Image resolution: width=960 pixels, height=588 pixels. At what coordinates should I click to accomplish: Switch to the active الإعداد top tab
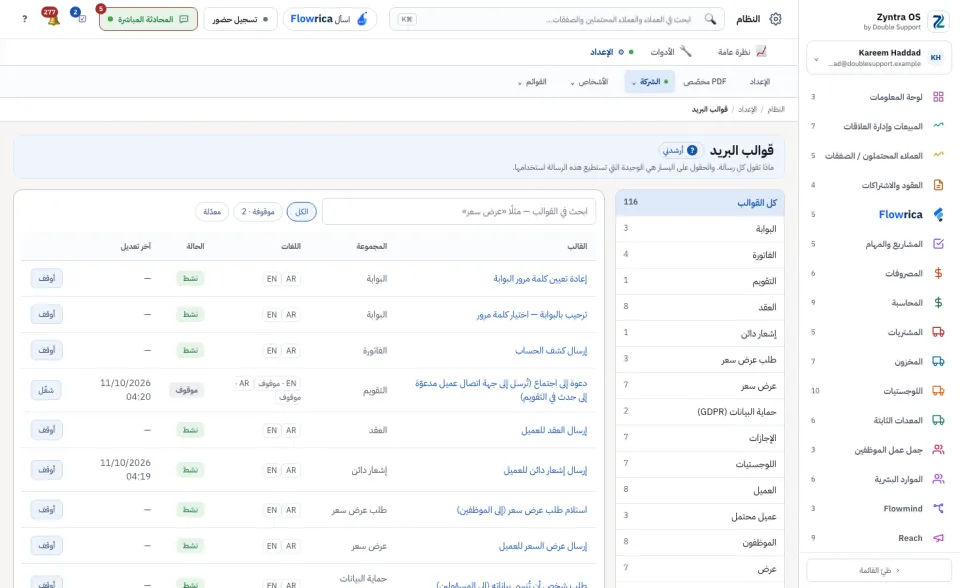pos(612,52)
